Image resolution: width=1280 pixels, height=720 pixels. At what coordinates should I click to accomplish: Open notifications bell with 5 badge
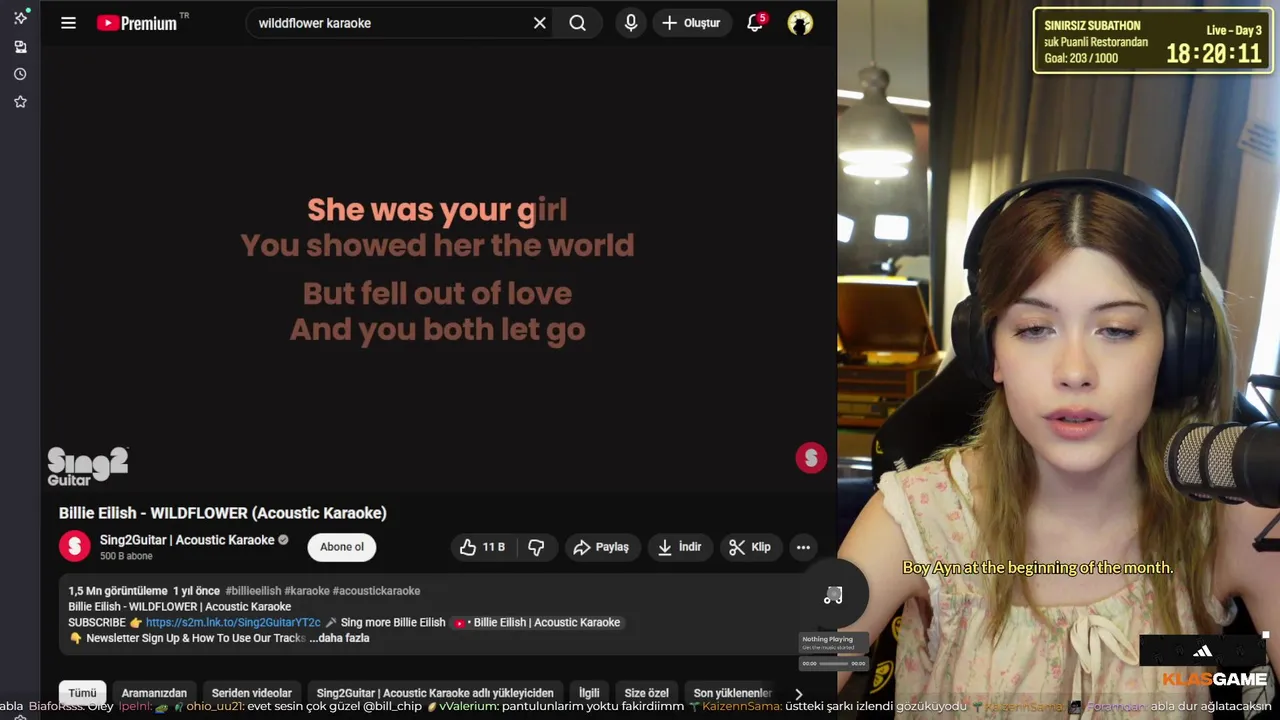pos(755,23)
